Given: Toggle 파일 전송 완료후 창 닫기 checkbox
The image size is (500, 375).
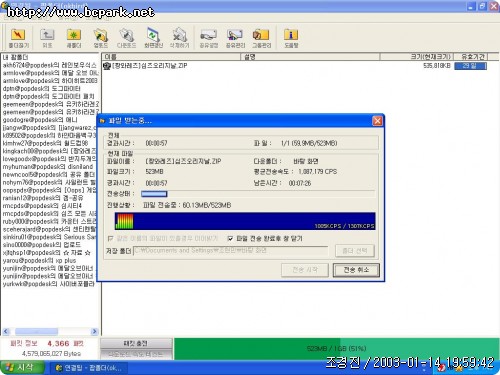Looking at the screenshot, I should pyautogui.click(x=230, y=238).
